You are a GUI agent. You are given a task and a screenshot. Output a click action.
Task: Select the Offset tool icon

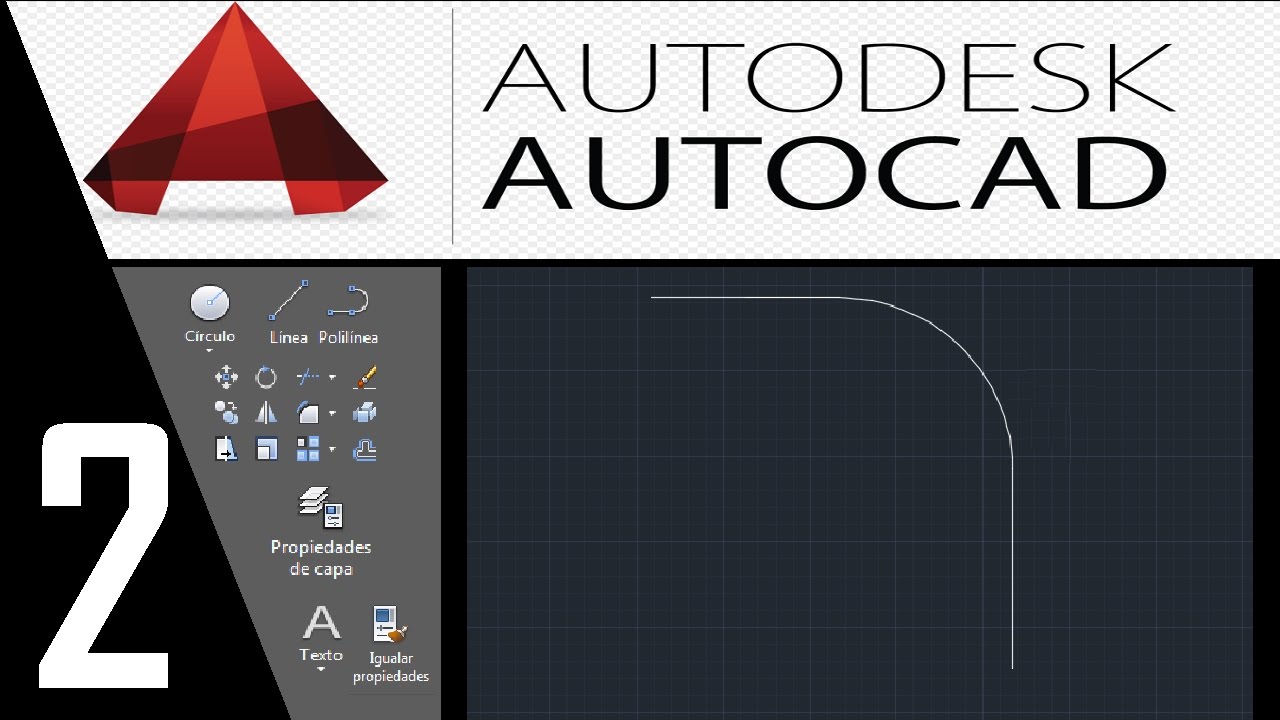pyautogui.click(x=366, y=450)
